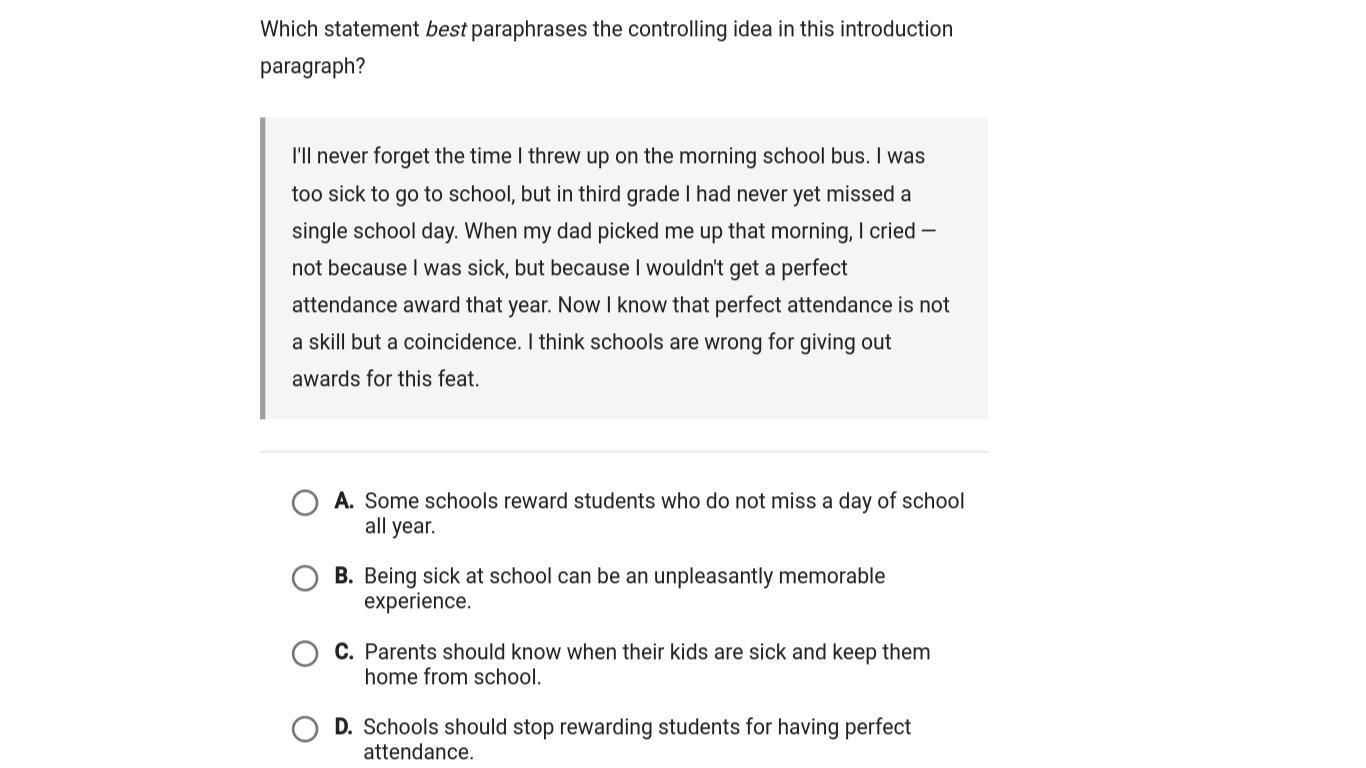Click the divider line above the answers
1366x768 pixels.
624,452
